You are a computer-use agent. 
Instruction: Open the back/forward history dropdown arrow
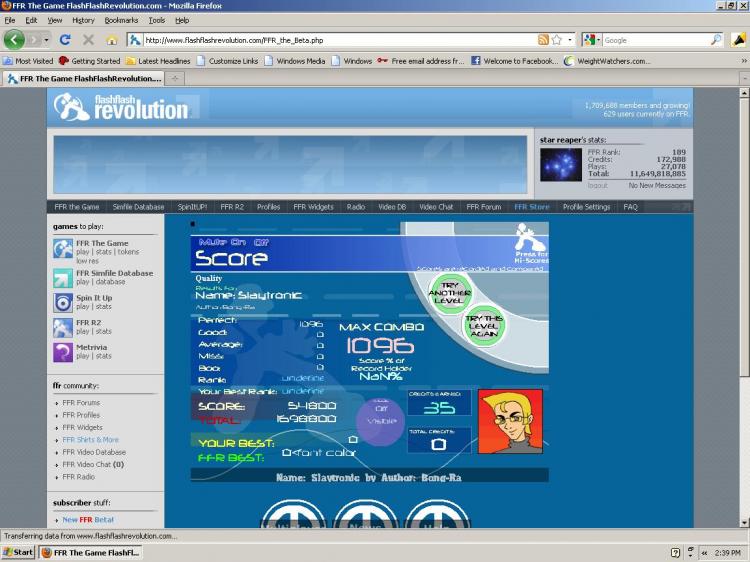[46, 40]
